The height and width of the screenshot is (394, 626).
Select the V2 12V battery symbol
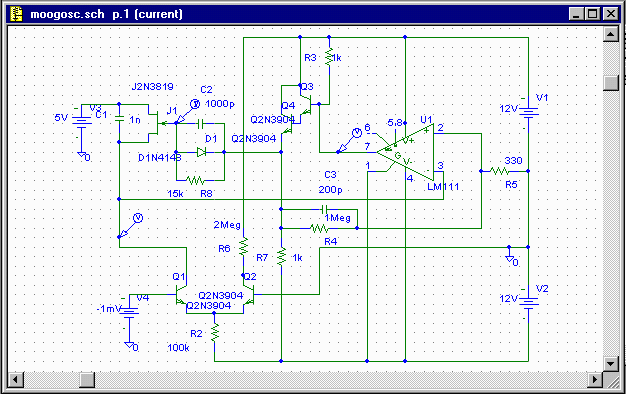click(528, 303)
